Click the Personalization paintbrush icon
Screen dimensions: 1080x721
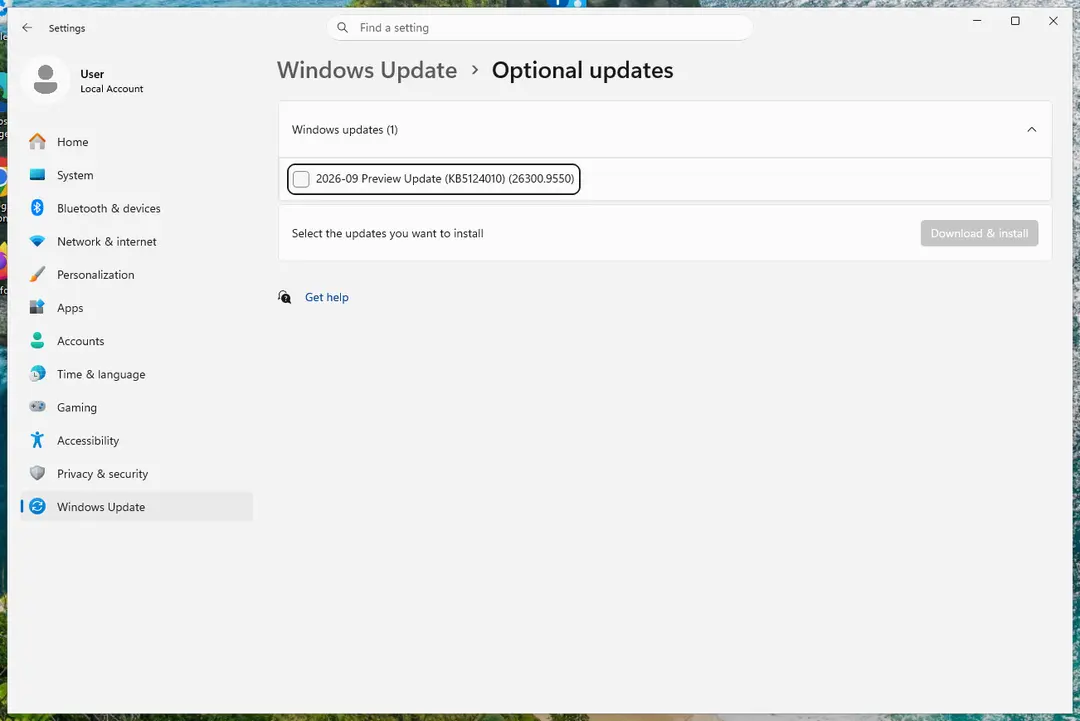[x=37, y=274]
